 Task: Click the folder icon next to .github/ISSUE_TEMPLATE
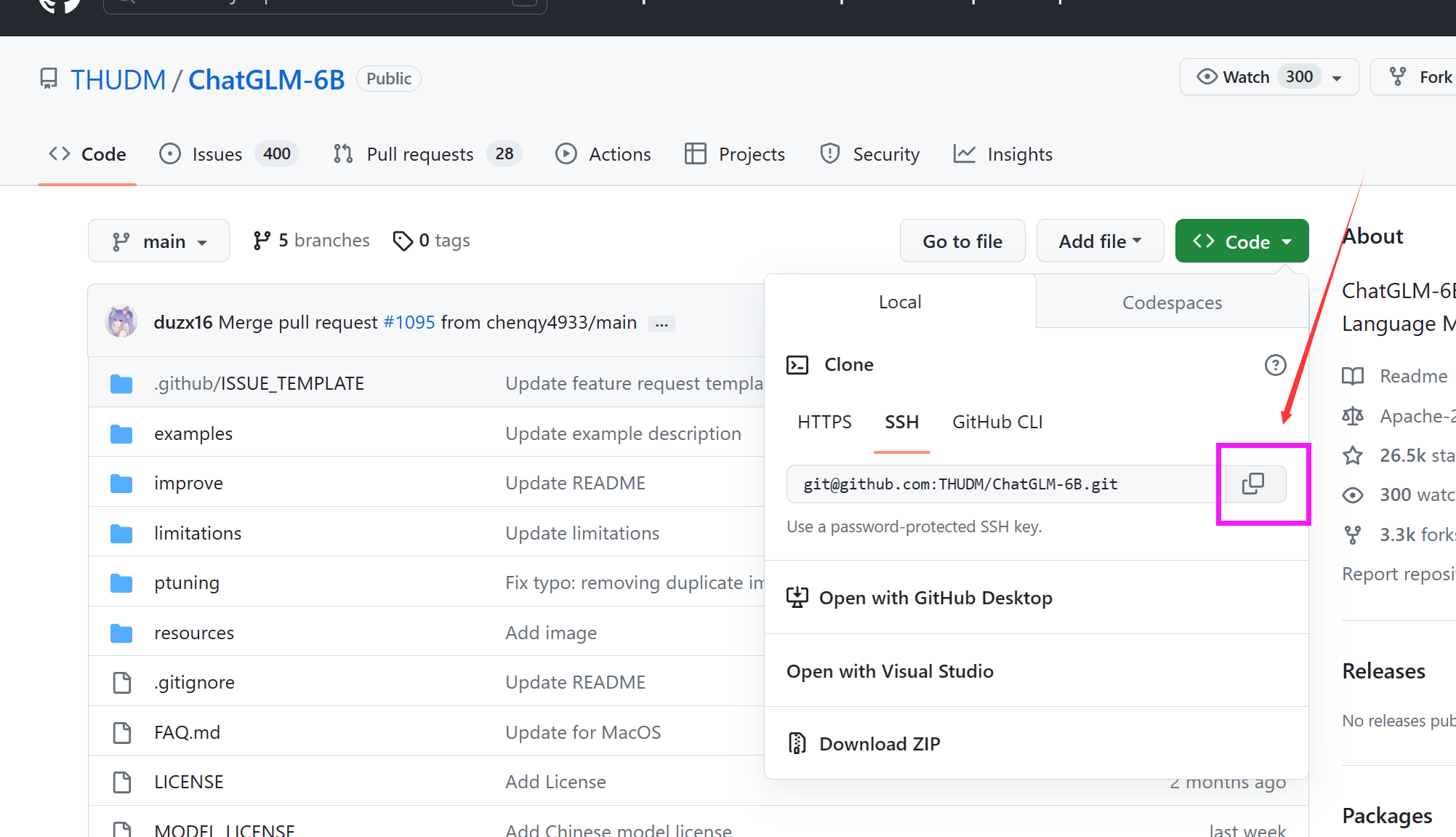(x=121, y=384)
